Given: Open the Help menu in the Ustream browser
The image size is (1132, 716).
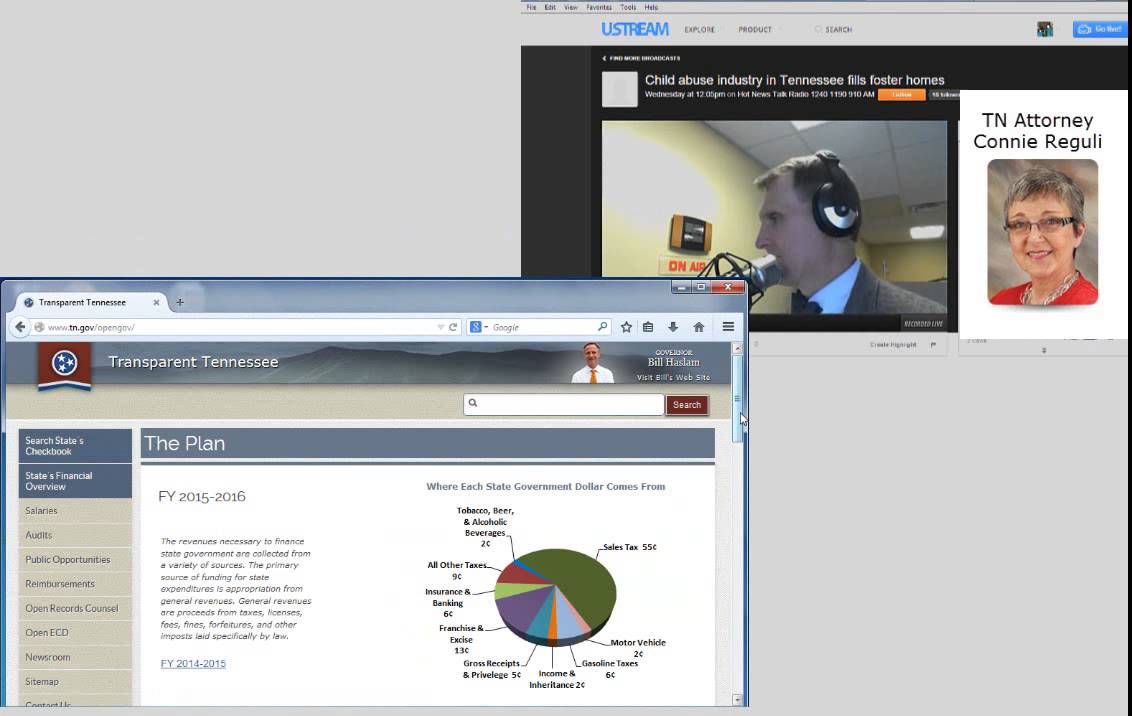Looking at the screenshot, I should (651, 7).
